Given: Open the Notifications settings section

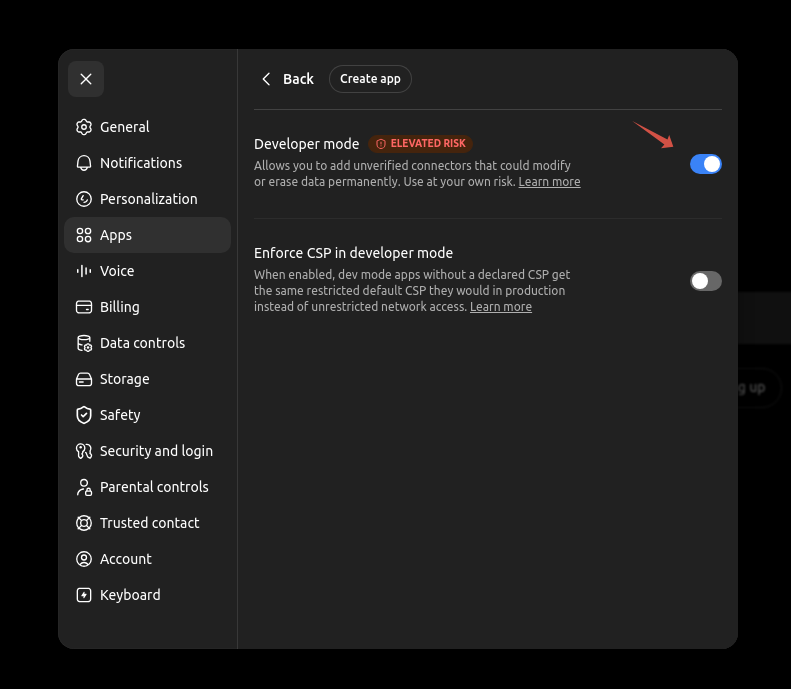Looking at the screenshot, I should (147, 163).
